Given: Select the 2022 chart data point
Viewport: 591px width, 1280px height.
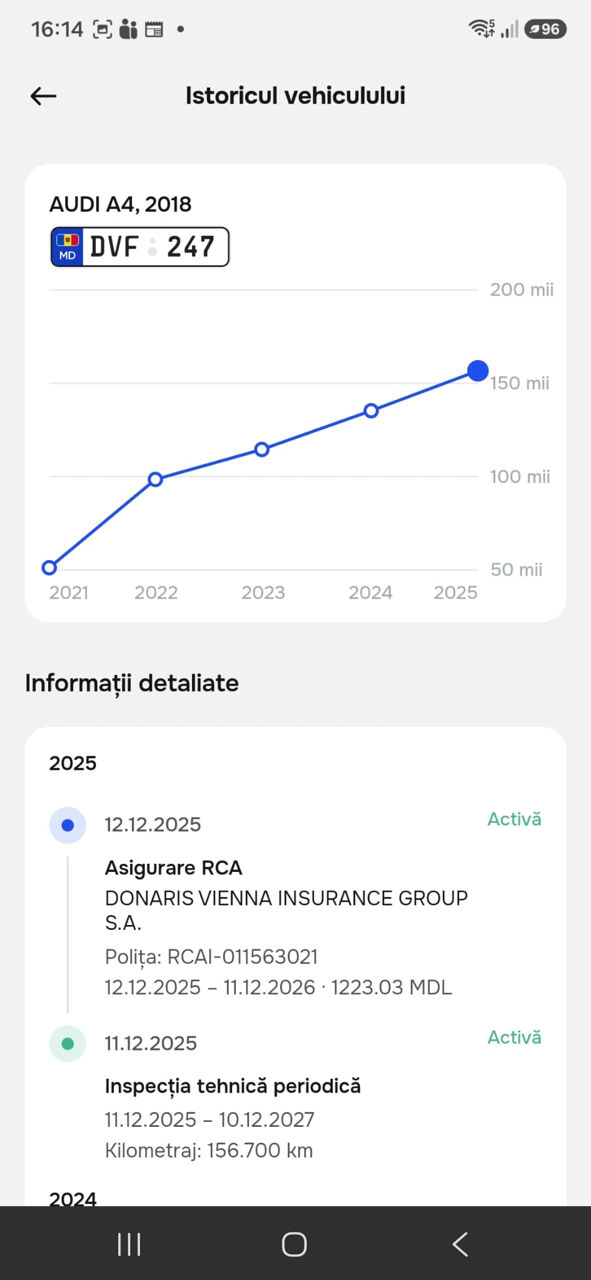Looking at the screenshot, I should [155, 479].
